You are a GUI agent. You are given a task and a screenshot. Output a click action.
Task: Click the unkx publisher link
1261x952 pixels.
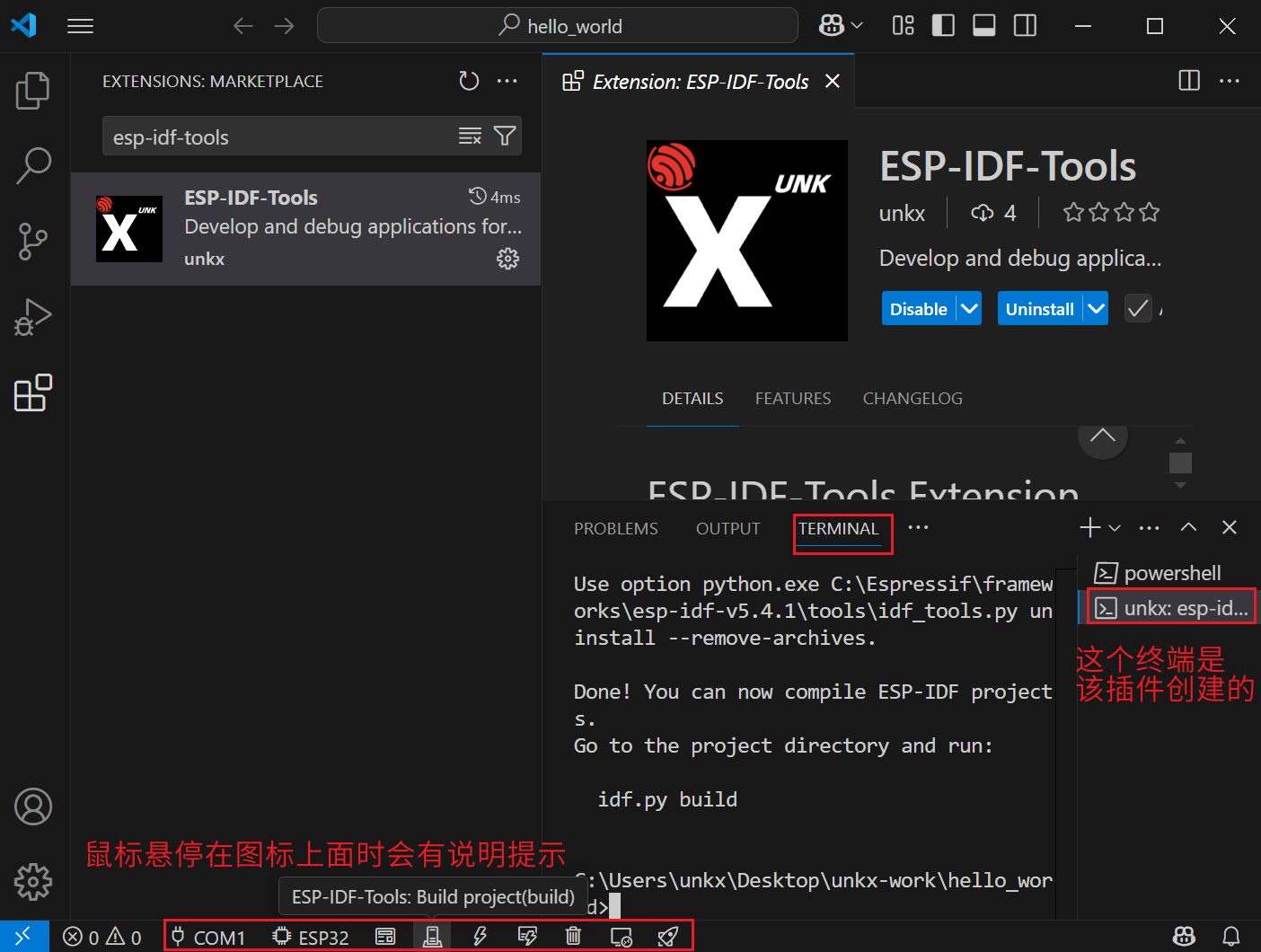coord(902,213)
